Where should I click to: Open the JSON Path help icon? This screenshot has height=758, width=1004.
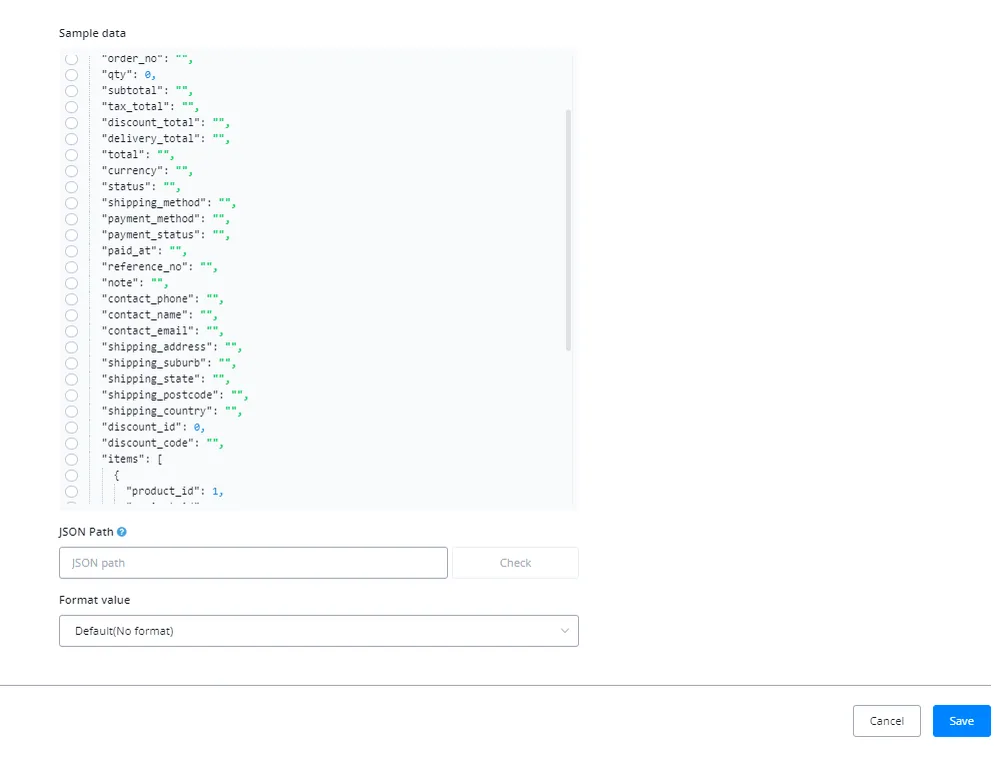tap(122, 531)
